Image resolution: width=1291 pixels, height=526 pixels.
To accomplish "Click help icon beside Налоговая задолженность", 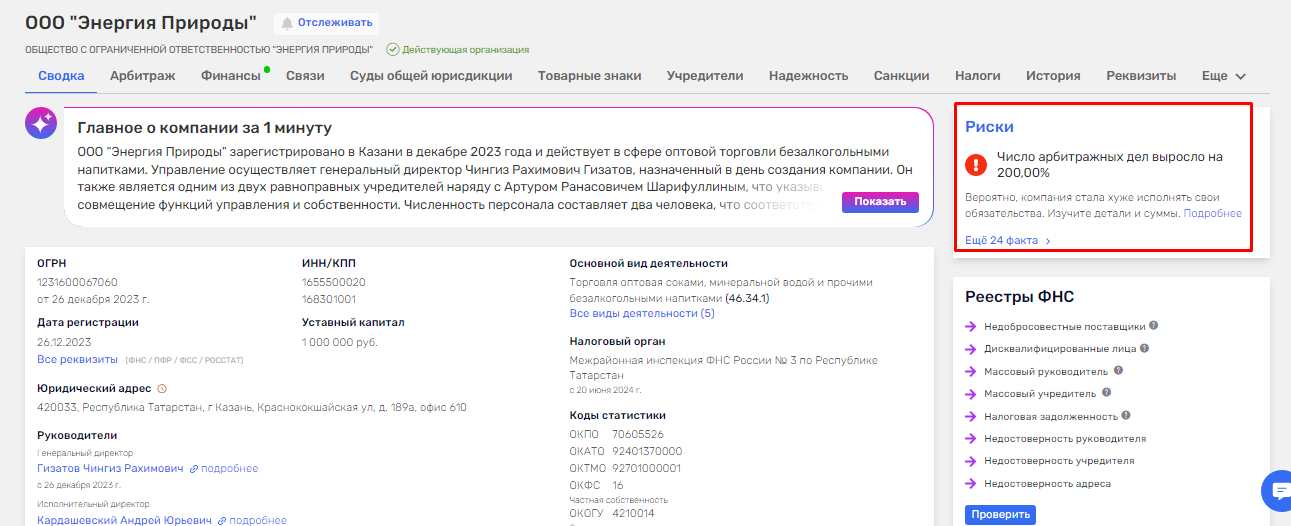I will [1126, 416].
